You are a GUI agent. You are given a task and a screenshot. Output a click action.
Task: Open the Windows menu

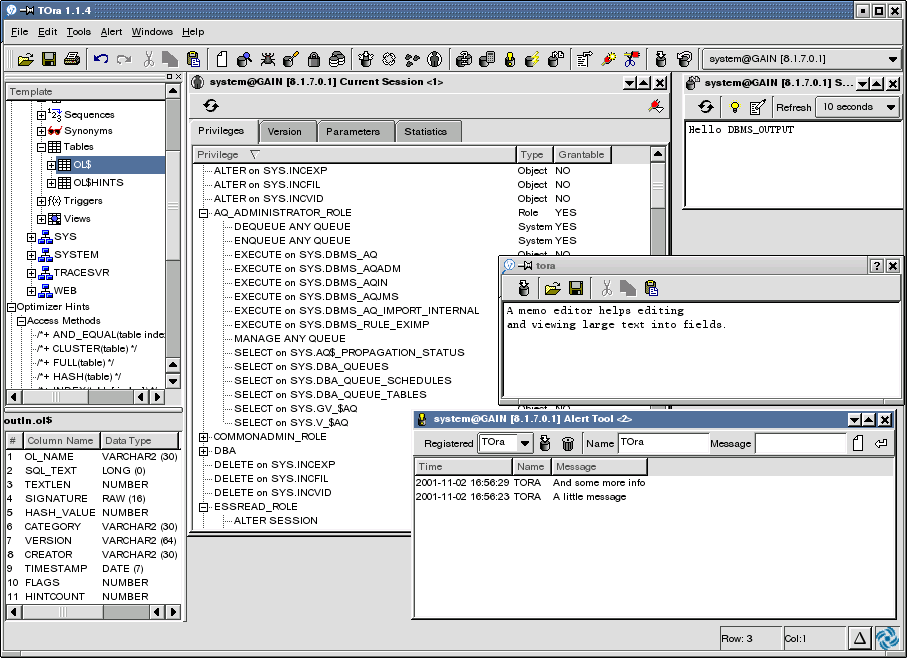(152, 32)
